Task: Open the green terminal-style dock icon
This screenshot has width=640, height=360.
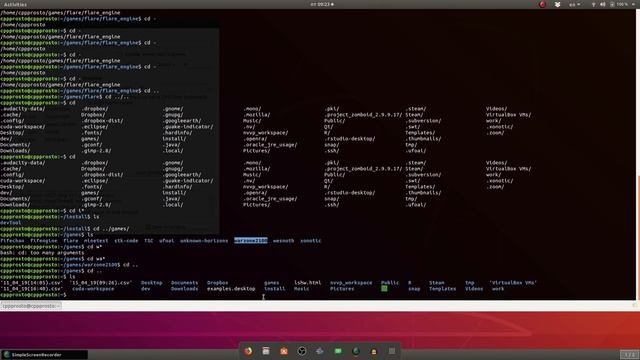Action: [x=338, y=351]
